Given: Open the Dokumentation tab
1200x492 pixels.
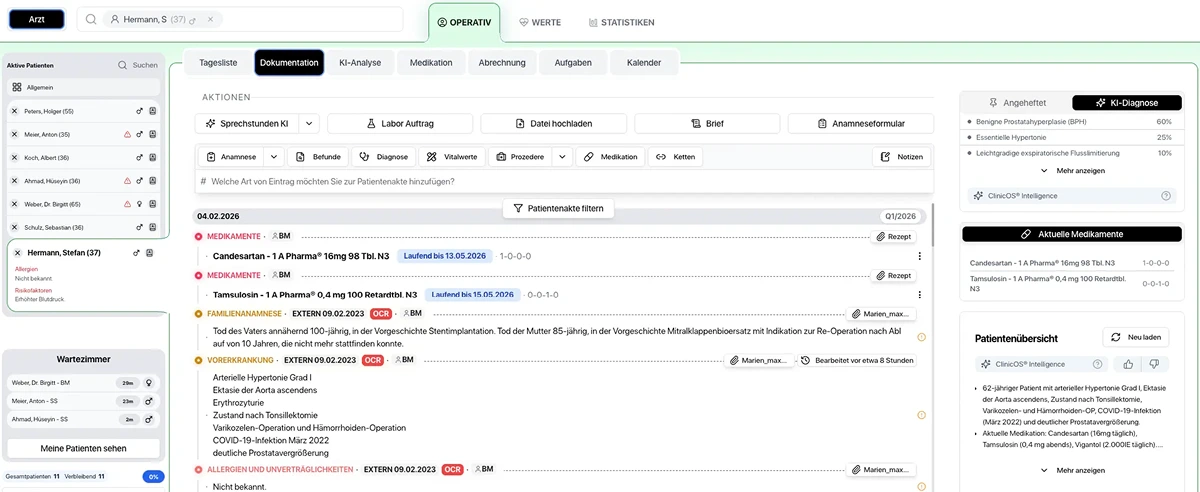Looking at the screenshot, I should pyautogui.click(x=289, y=63).
